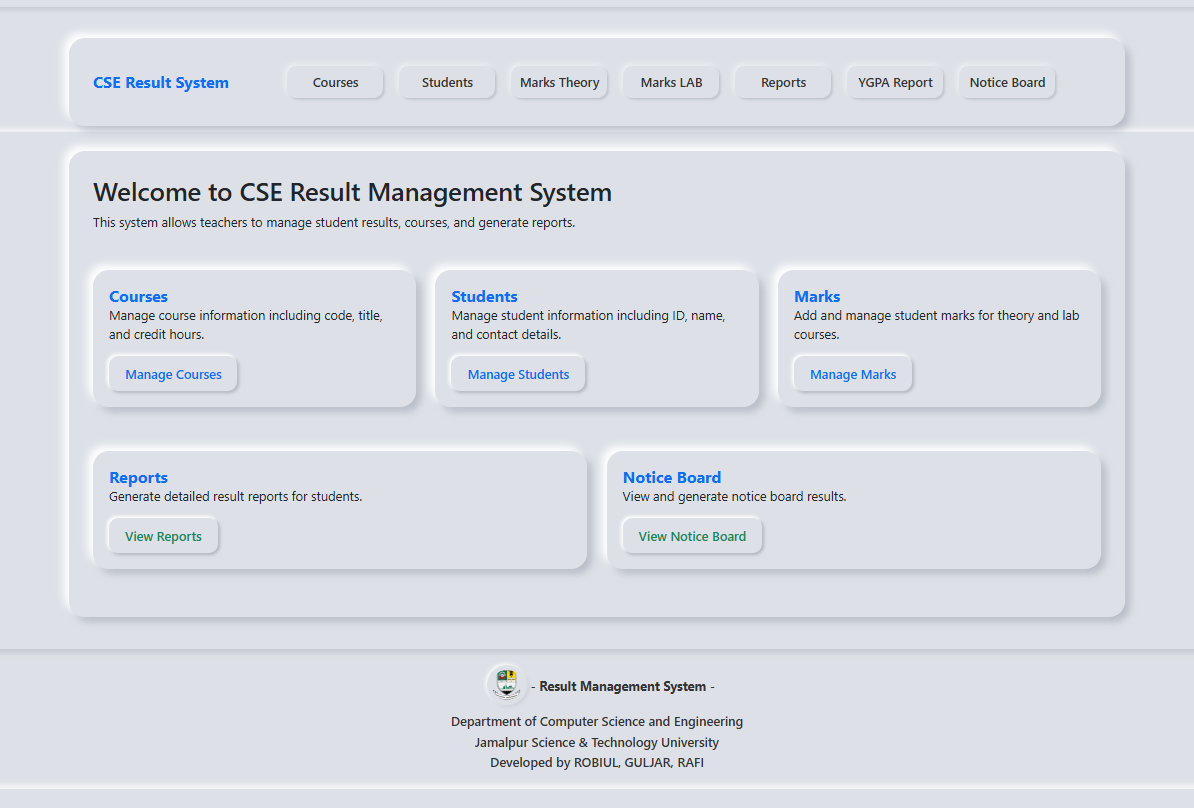Open the Courses navigation item
The width and height of the screenshot is (1194, 808).
(x=335, y=83)
